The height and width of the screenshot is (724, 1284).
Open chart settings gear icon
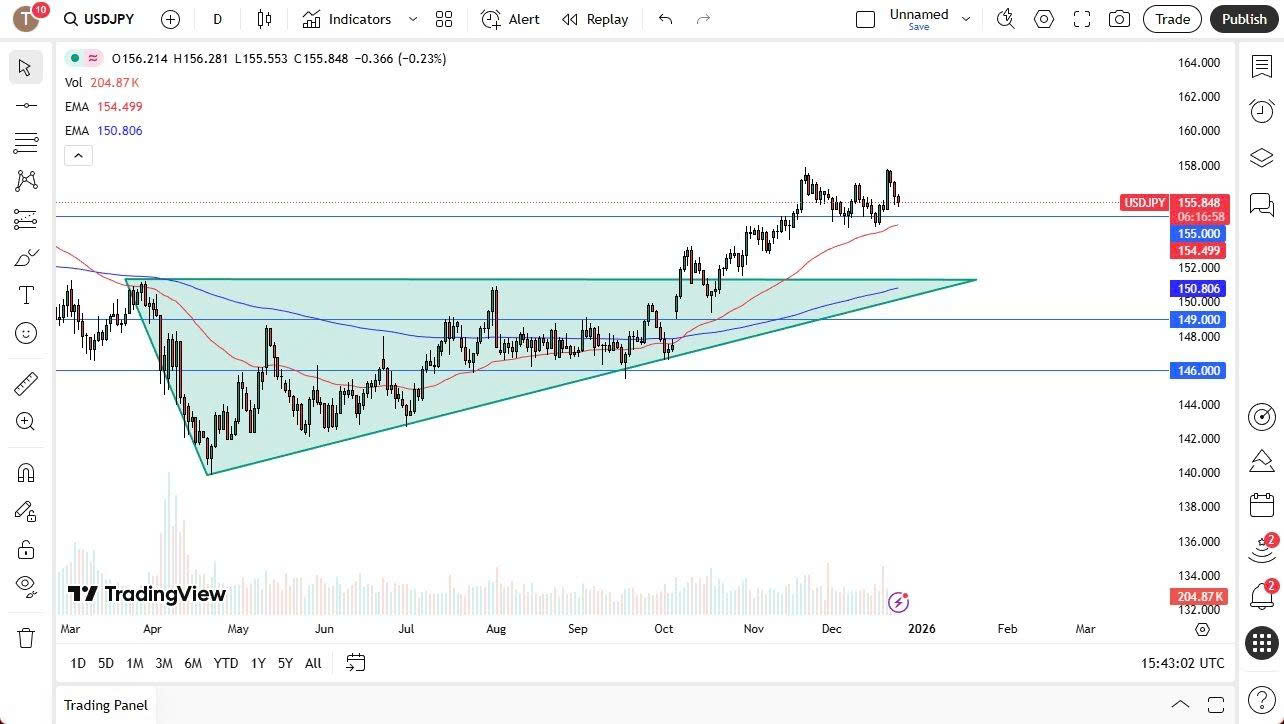tap(1044, 19)
